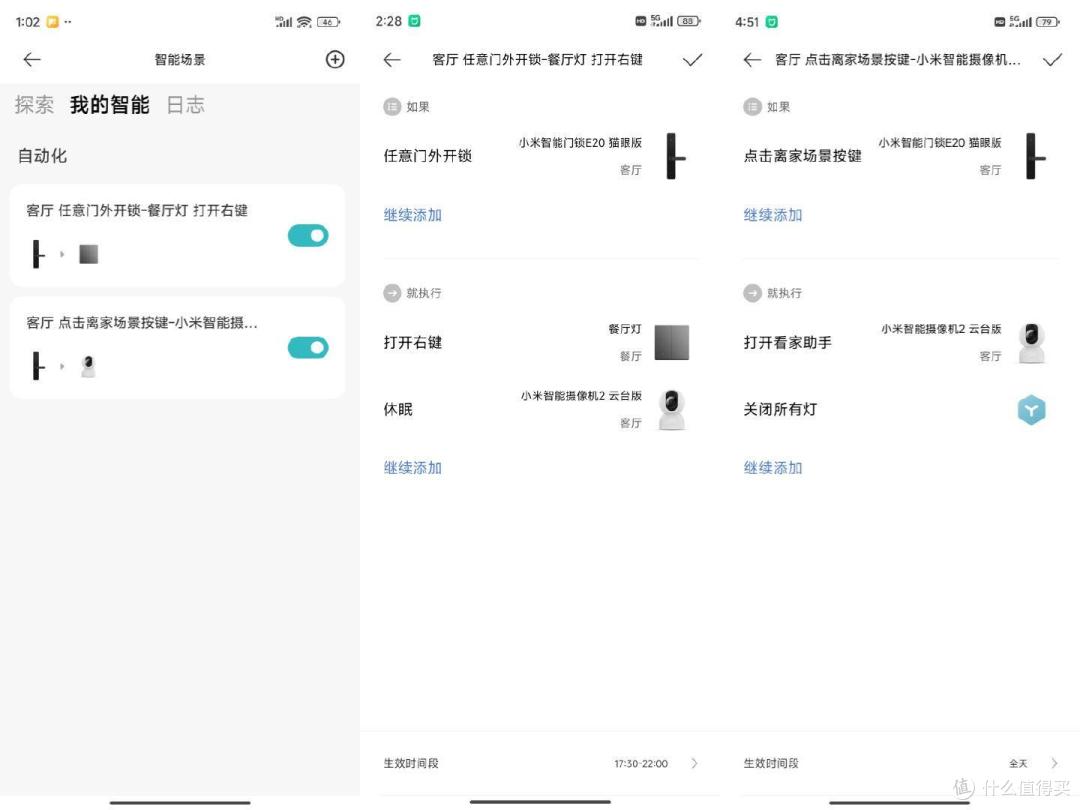Open the 日志 tab
This screenshot has width=1080, height=810.
[185, 105]
